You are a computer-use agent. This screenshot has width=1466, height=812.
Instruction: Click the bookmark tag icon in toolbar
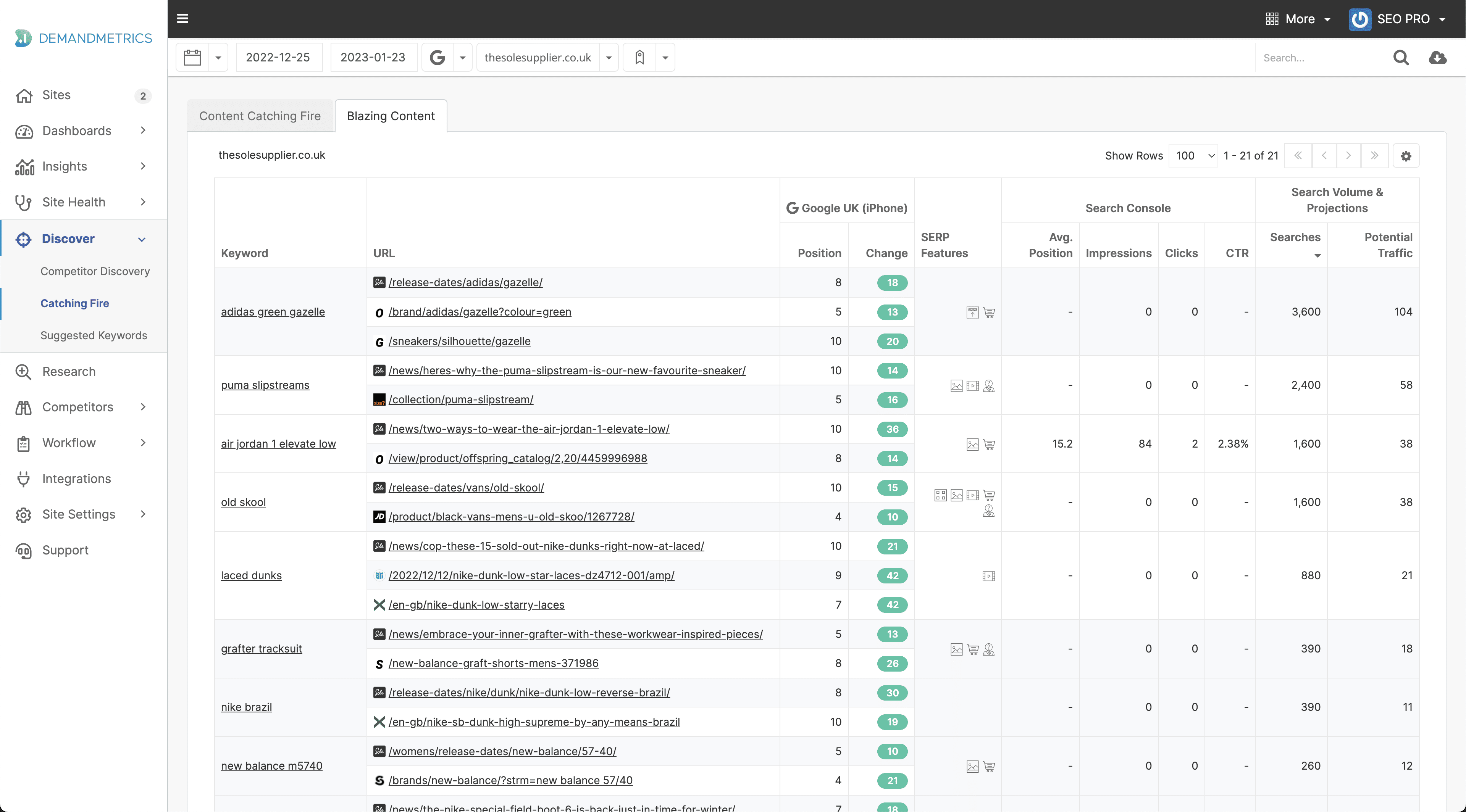[640, 58]
